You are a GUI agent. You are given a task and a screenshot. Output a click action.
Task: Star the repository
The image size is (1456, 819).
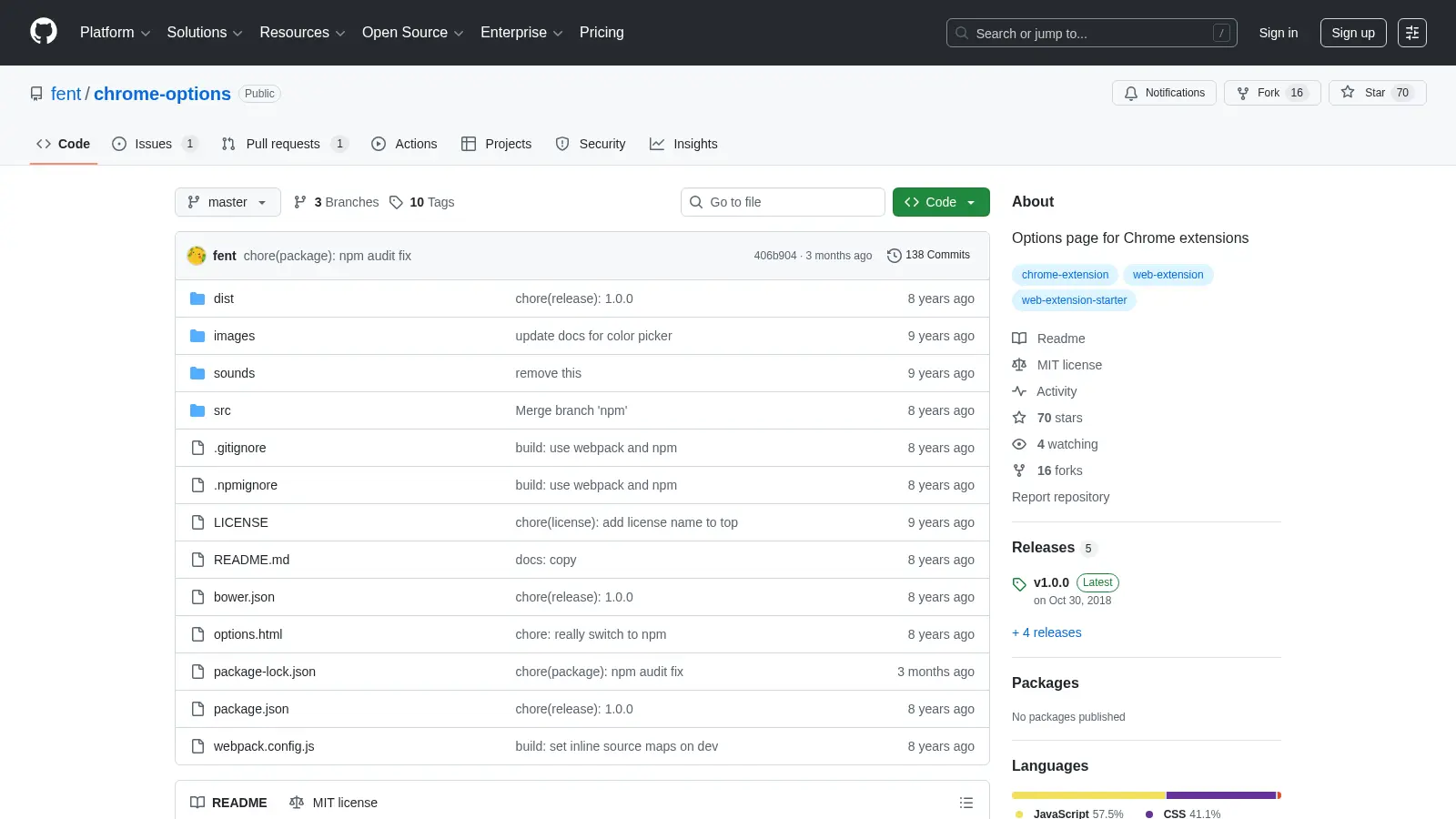[x=1378, y=93]
